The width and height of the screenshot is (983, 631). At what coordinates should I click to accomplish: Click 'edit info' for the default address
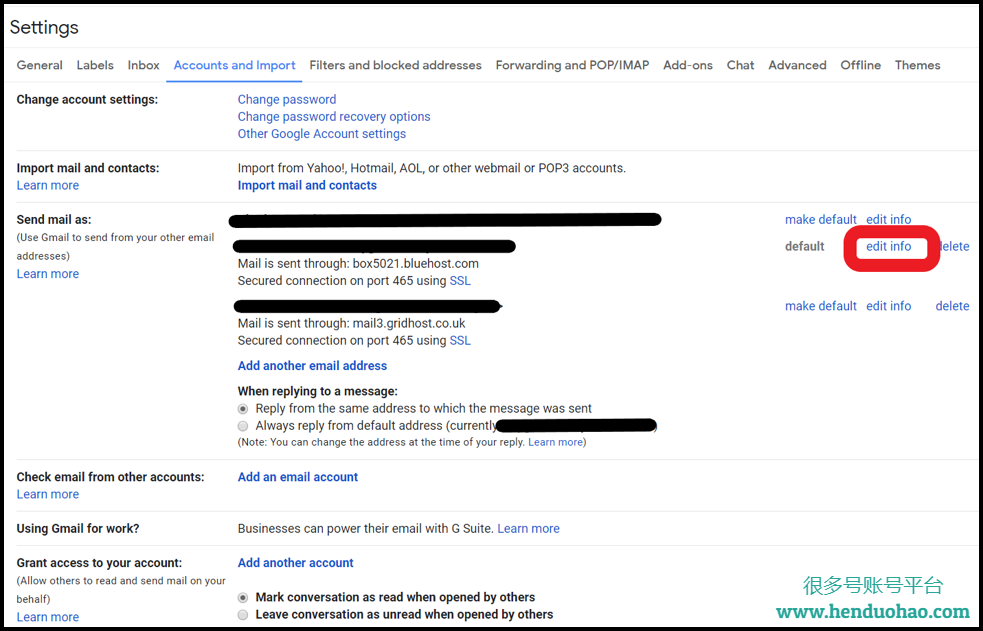coord(888,246)
